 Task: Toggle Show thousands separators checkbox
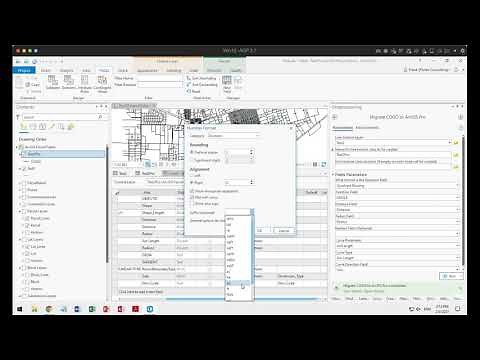192,191
